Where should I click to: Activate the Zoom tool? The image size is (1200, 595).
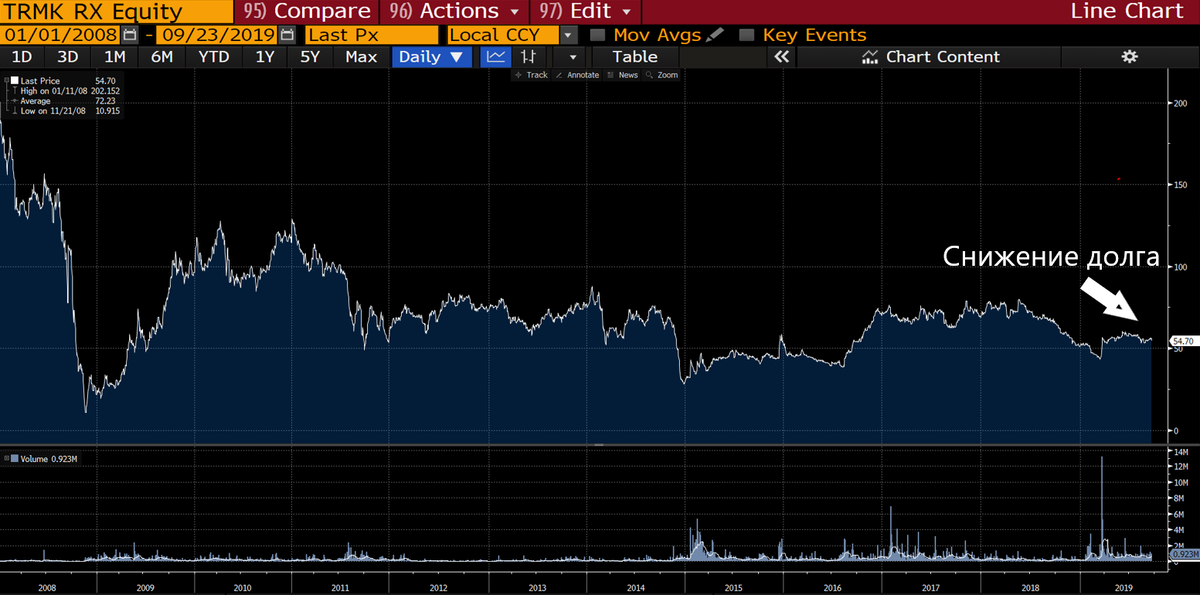(662, 75)
